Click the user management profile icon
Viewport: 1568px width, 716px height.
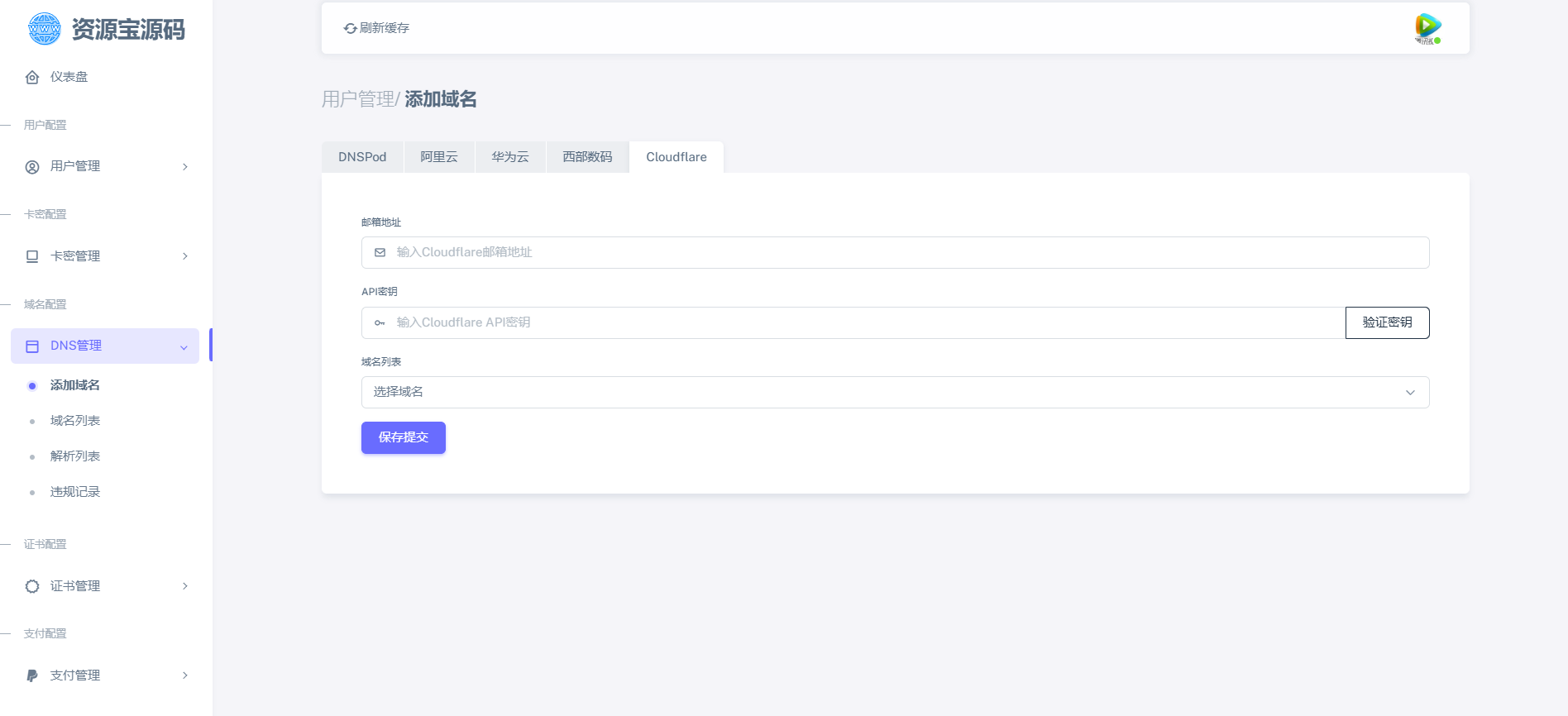point(32,167)
